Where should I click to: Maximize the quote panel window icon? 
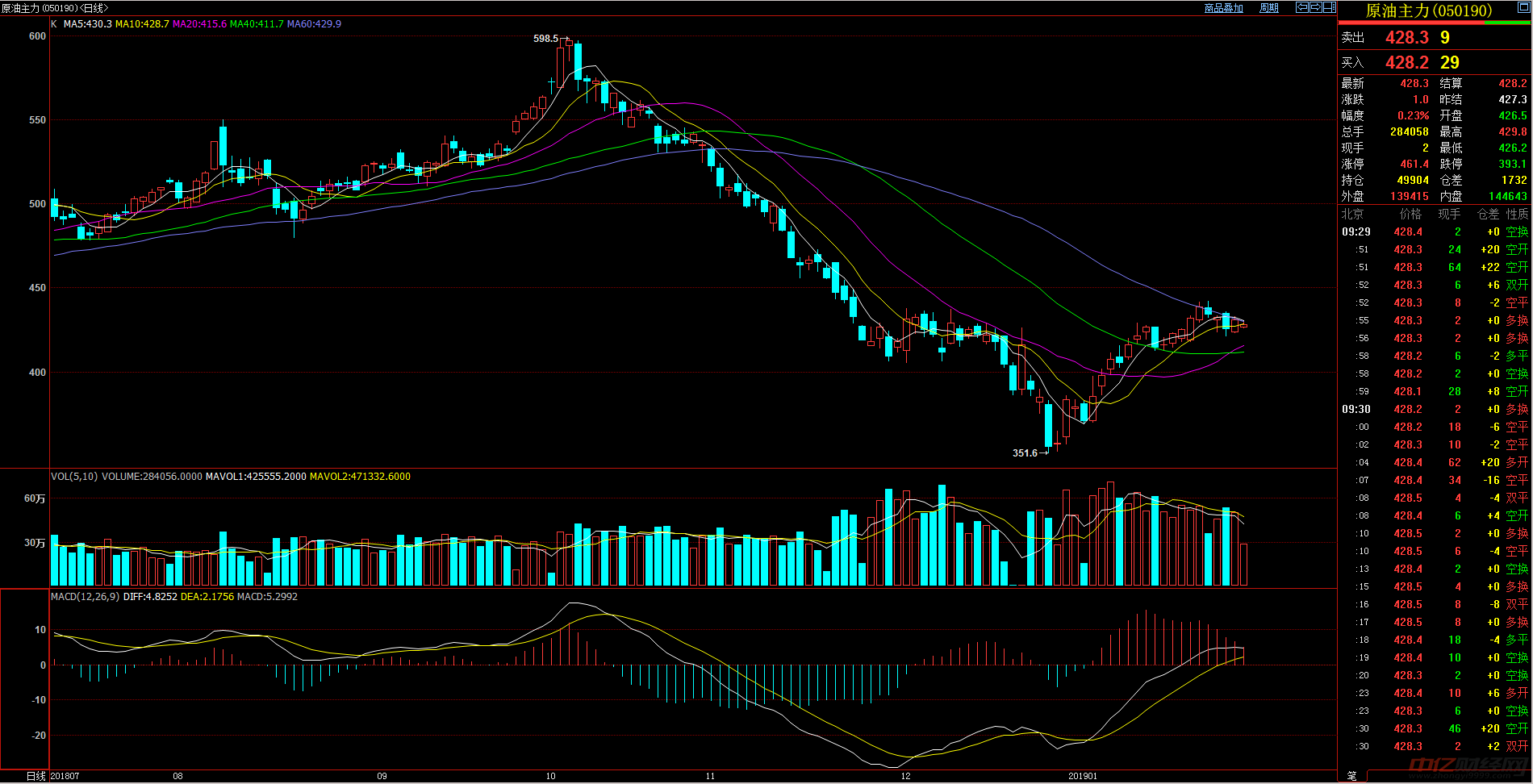pos(1524,7)
